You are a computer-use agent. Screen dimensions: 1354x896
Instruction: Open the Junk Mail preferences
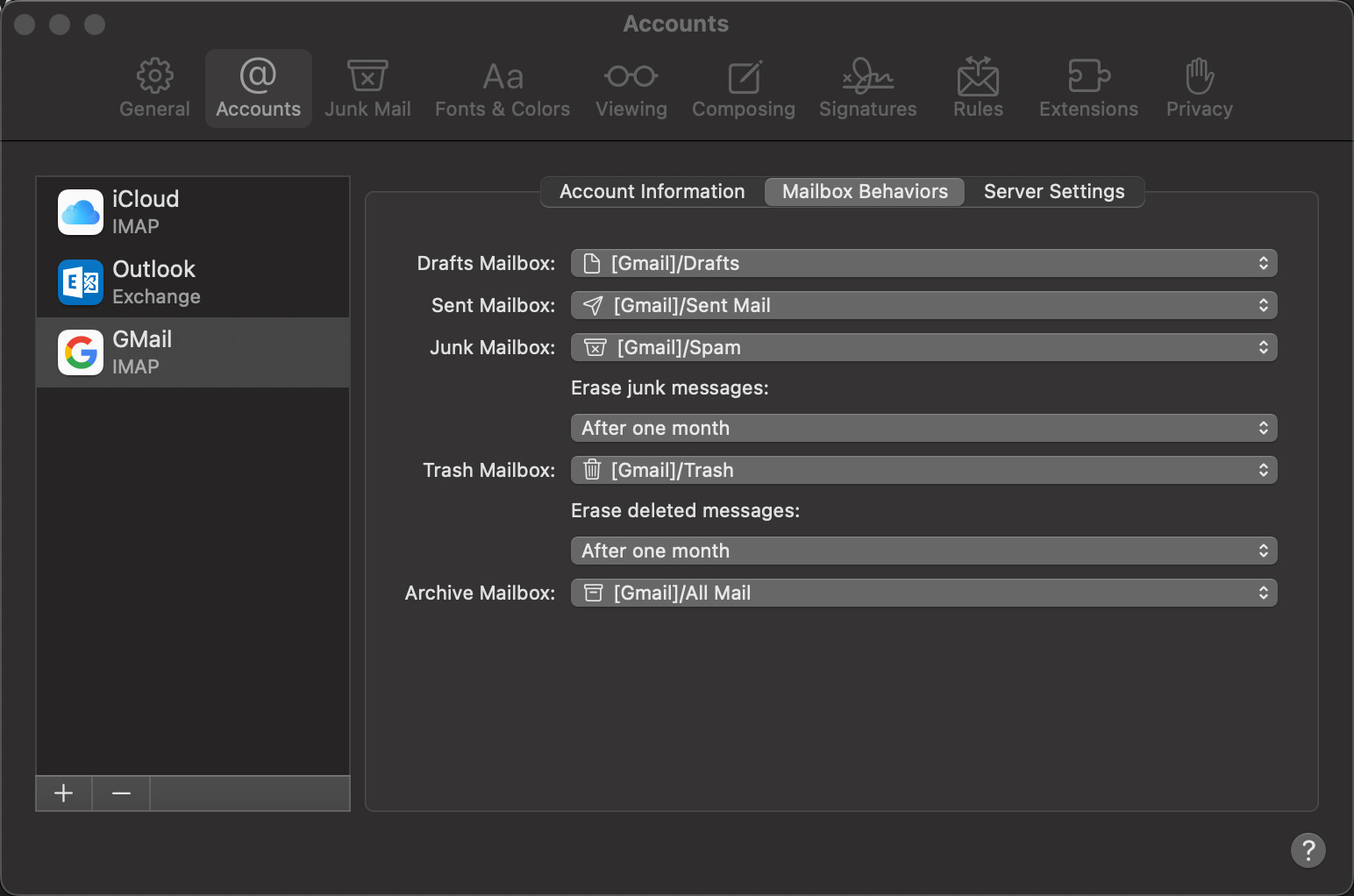point(367,89)
